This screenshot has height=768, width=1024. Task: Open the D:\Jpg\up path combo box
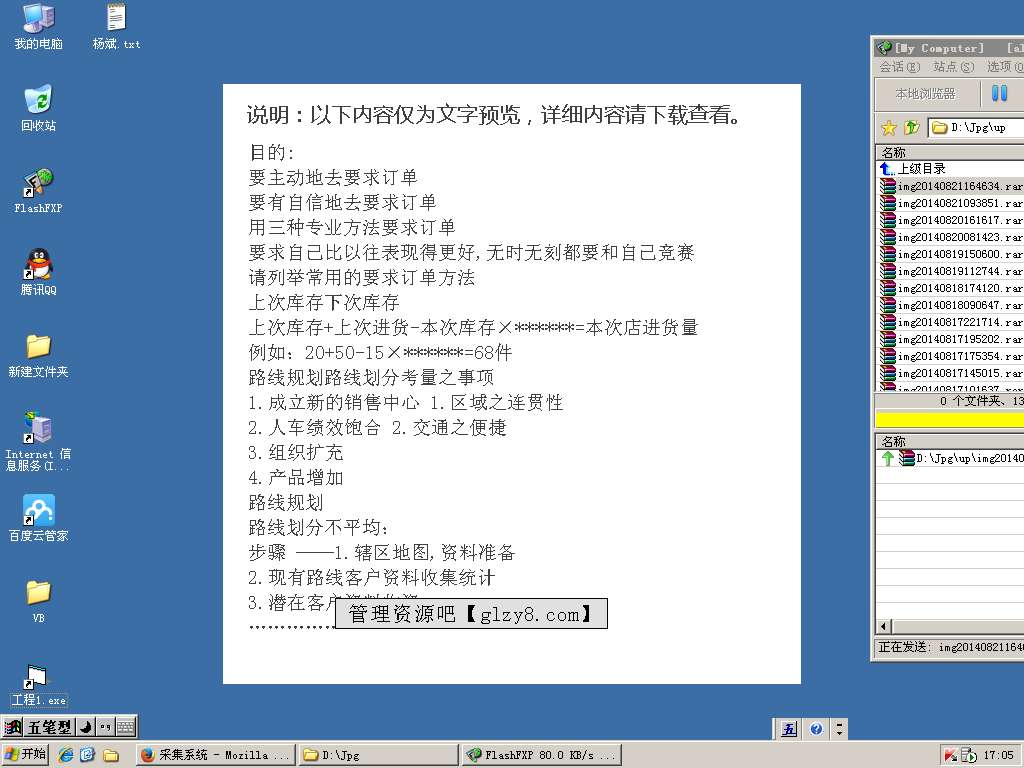pos(976,127)
